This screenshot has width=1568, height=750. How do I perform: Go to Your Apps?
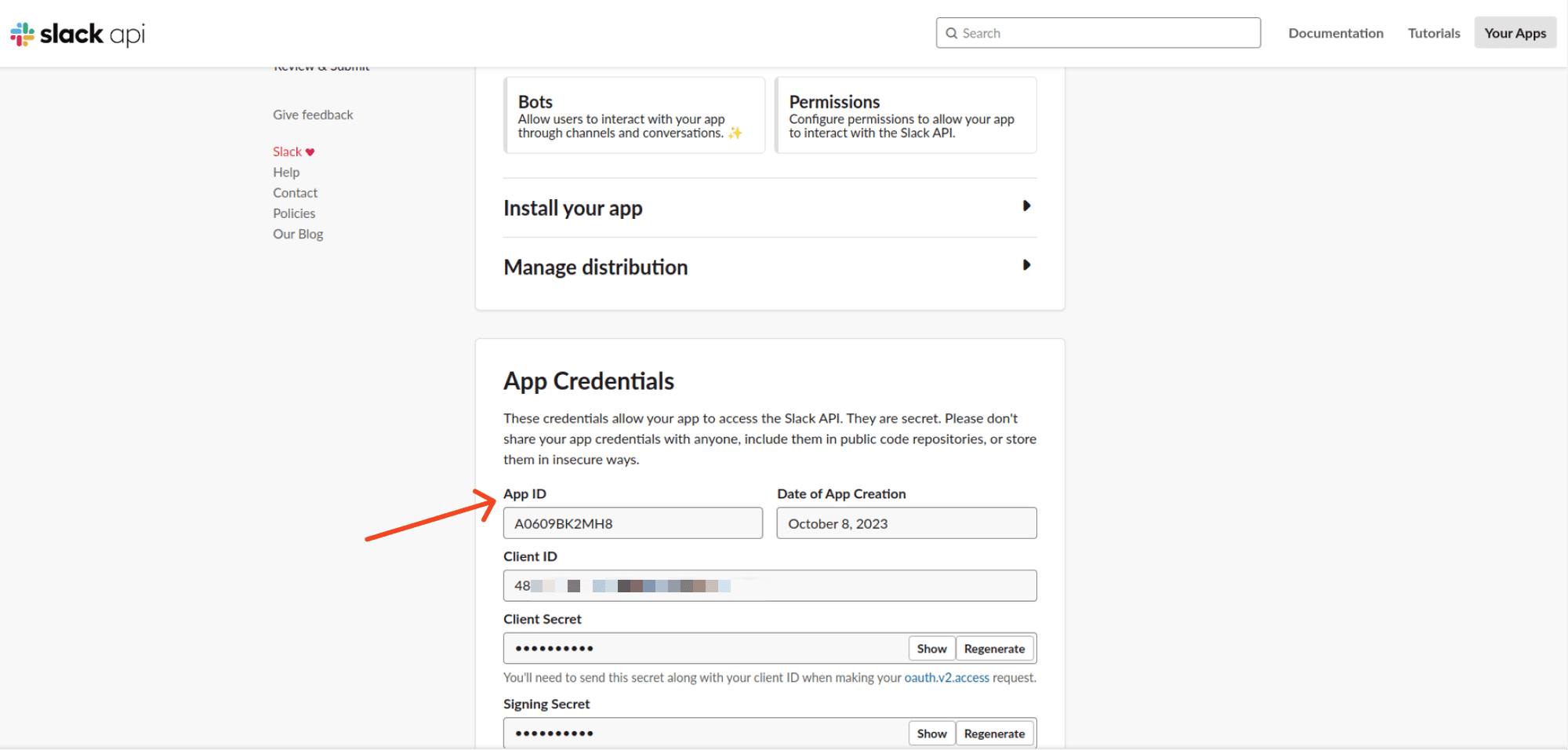point(1514,33)
